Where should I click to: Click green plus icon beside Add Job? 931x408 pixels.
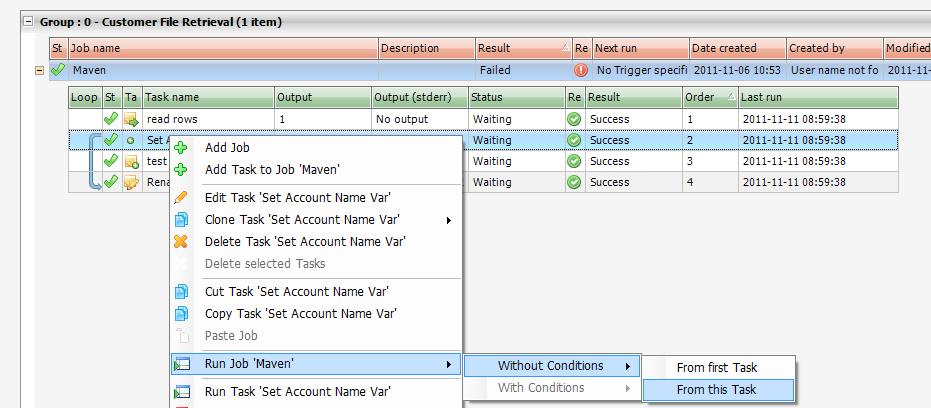pyautogui.click(x=181, y=147)
